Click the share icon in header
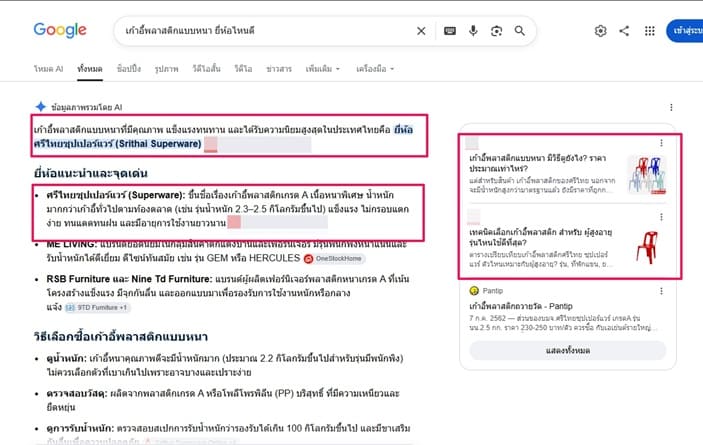Screen dimensions: 703x445 (624, 31)
